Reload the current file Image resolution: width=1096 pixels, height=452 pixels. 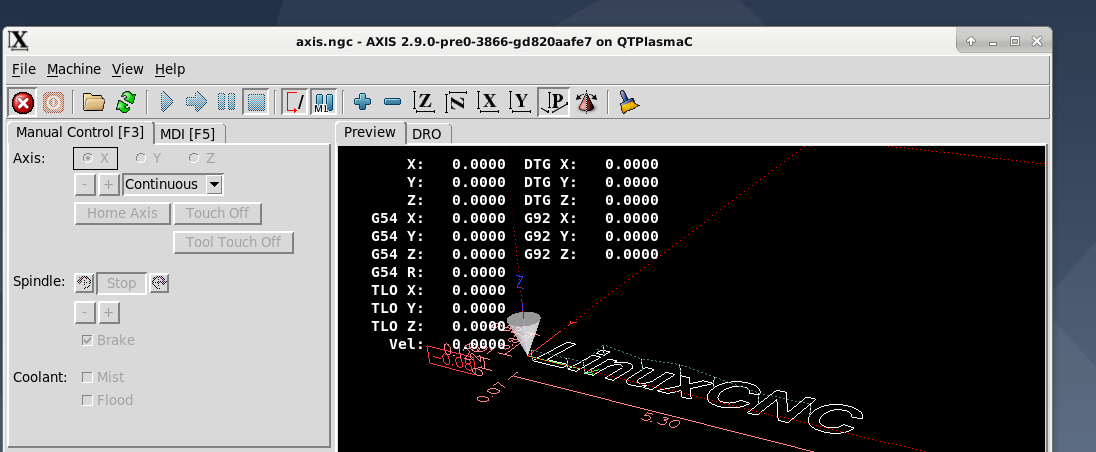pos(126,103)
